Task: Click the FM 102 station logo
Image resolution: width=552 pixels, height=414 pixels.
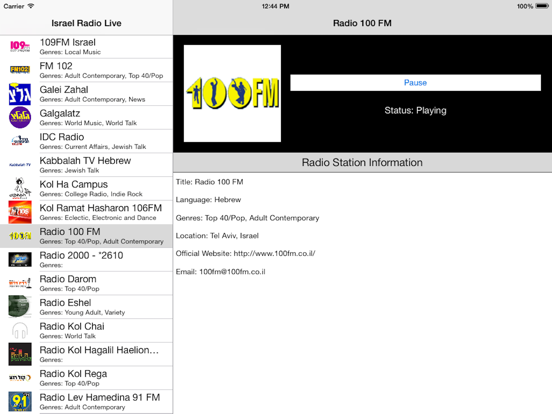Action: 20,70
